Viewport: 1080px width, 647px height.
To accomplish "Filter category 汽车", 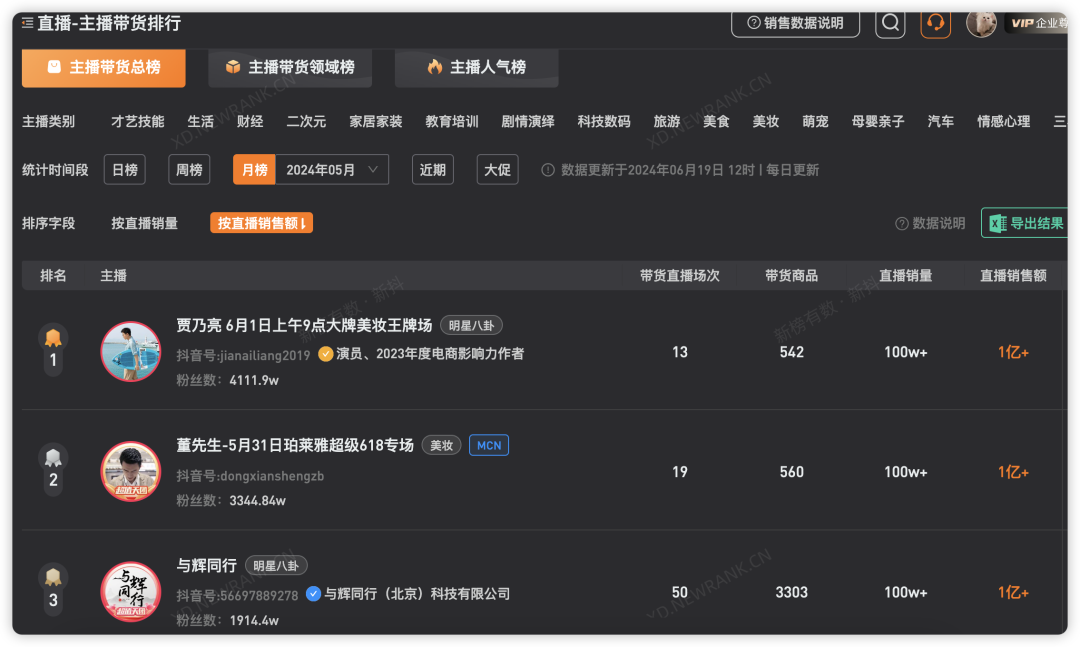I will [x=941, y=122].
